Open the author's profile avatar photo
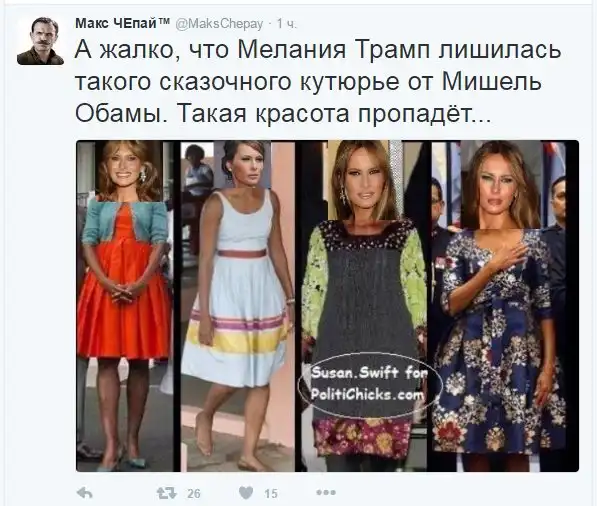 pyautogui.click(x=40, y=41)
